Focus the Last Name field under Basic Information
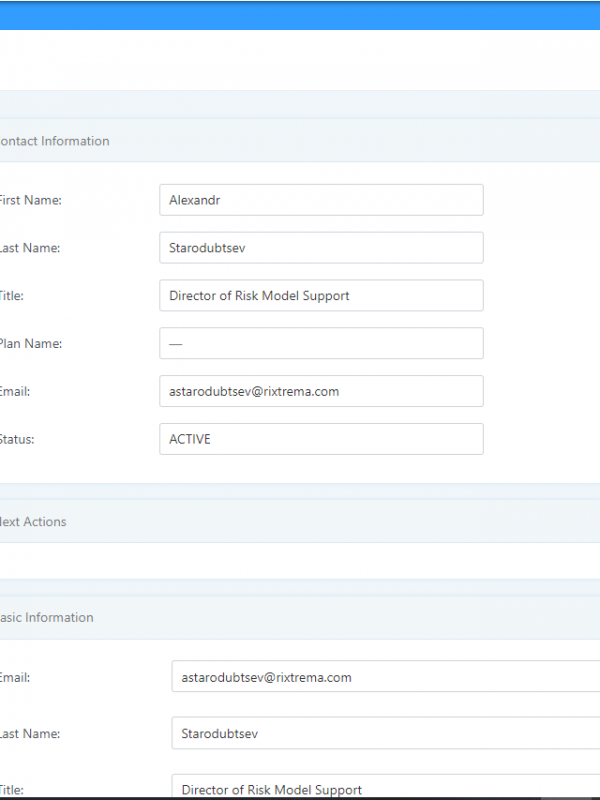 385,733
